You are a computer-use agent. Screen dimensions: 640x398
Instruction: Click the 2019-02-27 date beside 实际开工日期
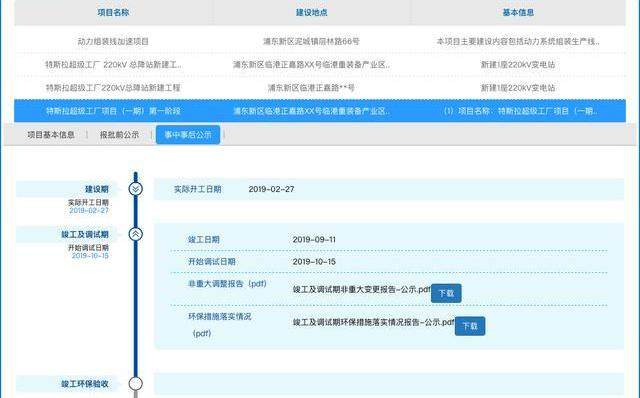coord(271,189)
